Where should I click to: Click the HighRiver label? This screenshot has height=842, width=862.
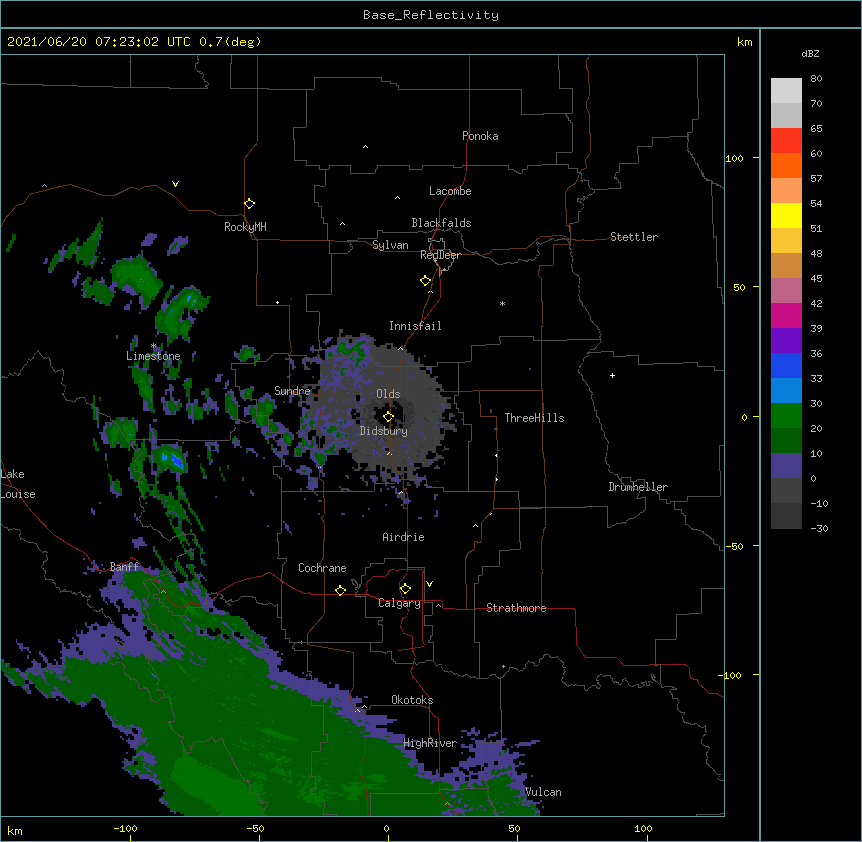430,743
